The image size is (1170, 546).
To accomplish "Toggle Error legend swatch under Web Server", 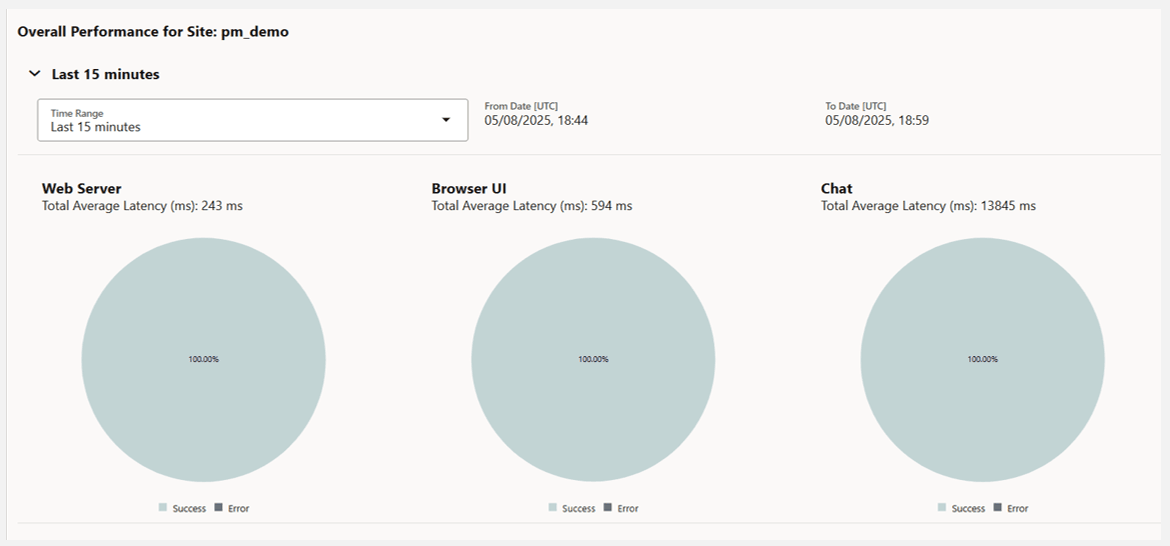I will coord(219,507).
